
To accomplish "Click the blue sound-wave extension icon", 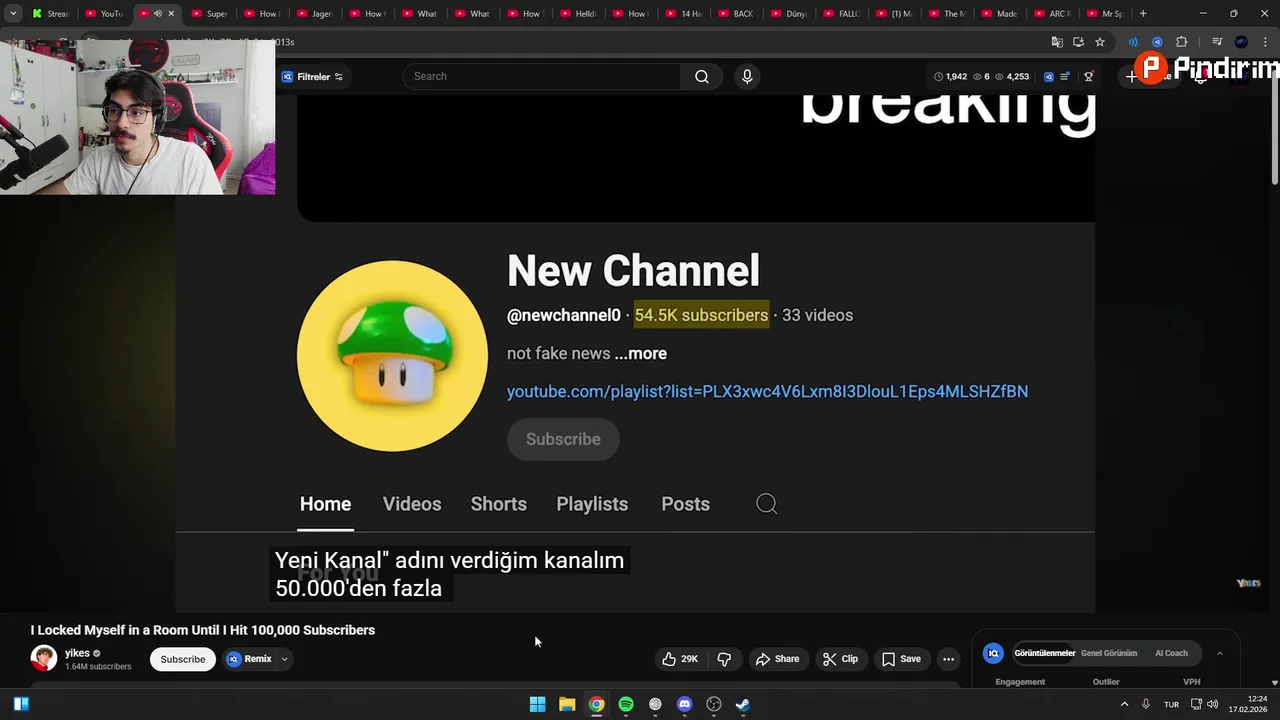I will click(x=1133, y=42).
